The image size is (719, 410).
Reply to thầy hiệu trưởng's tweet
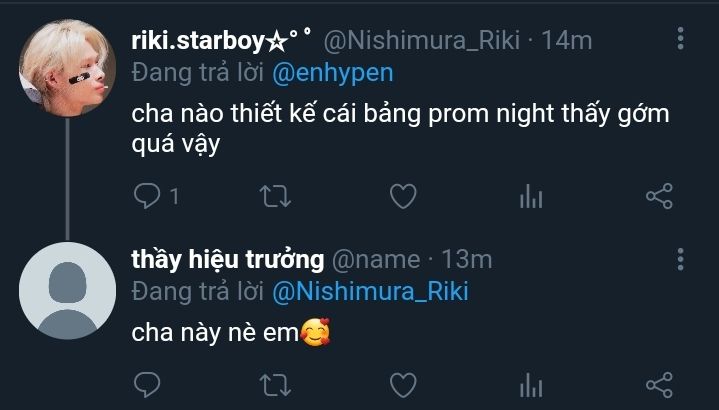[x=147, y=385]
